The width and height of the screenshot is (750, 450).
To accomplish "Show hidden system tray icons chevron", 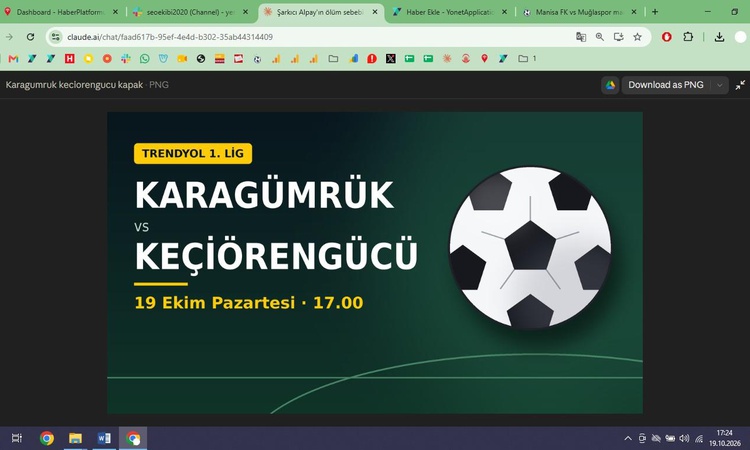I will [x=628, y=438].
